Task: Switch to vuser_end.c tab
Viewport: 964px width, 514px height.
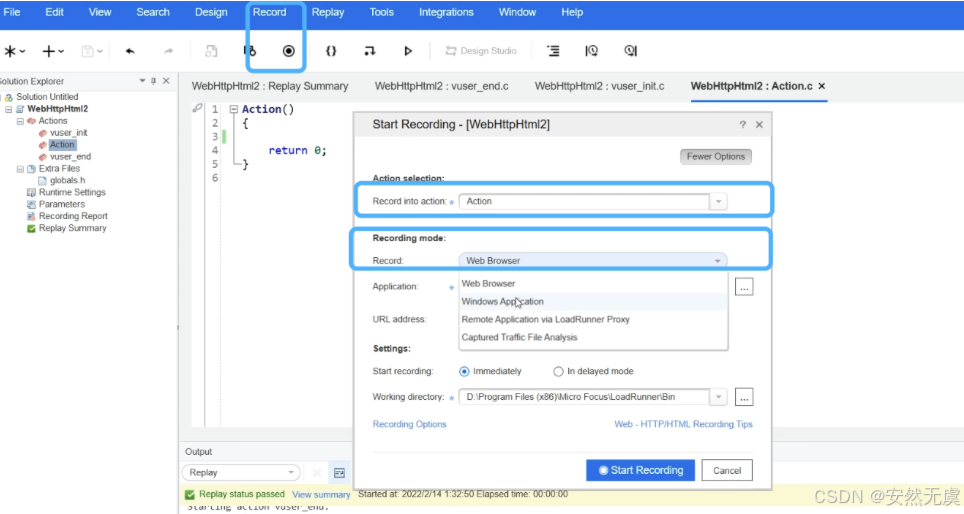Action: point(441,86)
